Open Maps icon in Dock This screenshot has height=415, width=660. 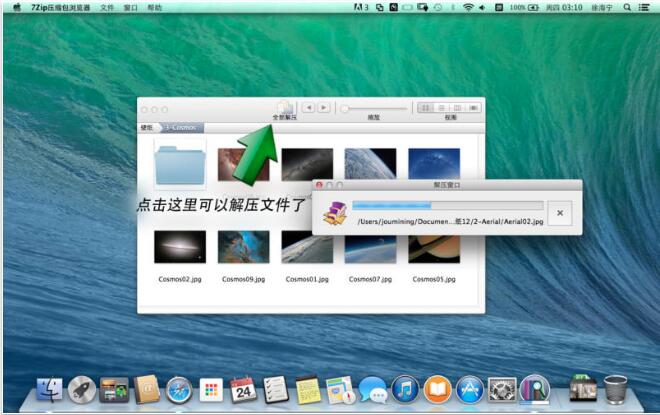pos(340,390)
